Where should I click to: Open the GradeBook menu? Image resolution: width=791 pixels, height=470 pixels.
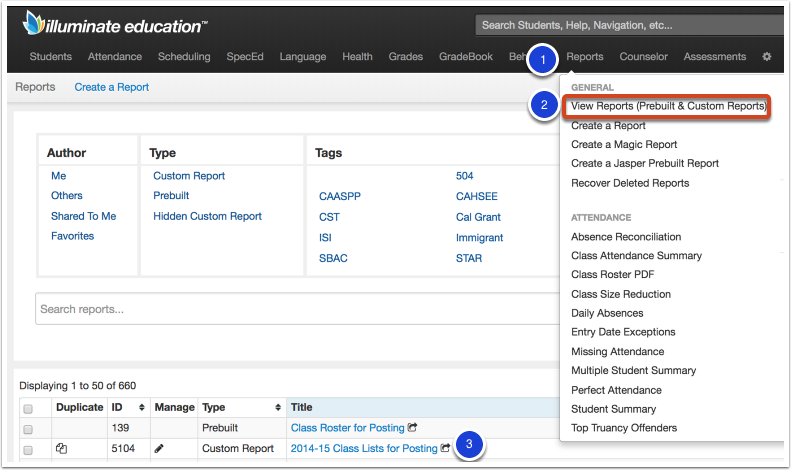(x=466, y=56)
